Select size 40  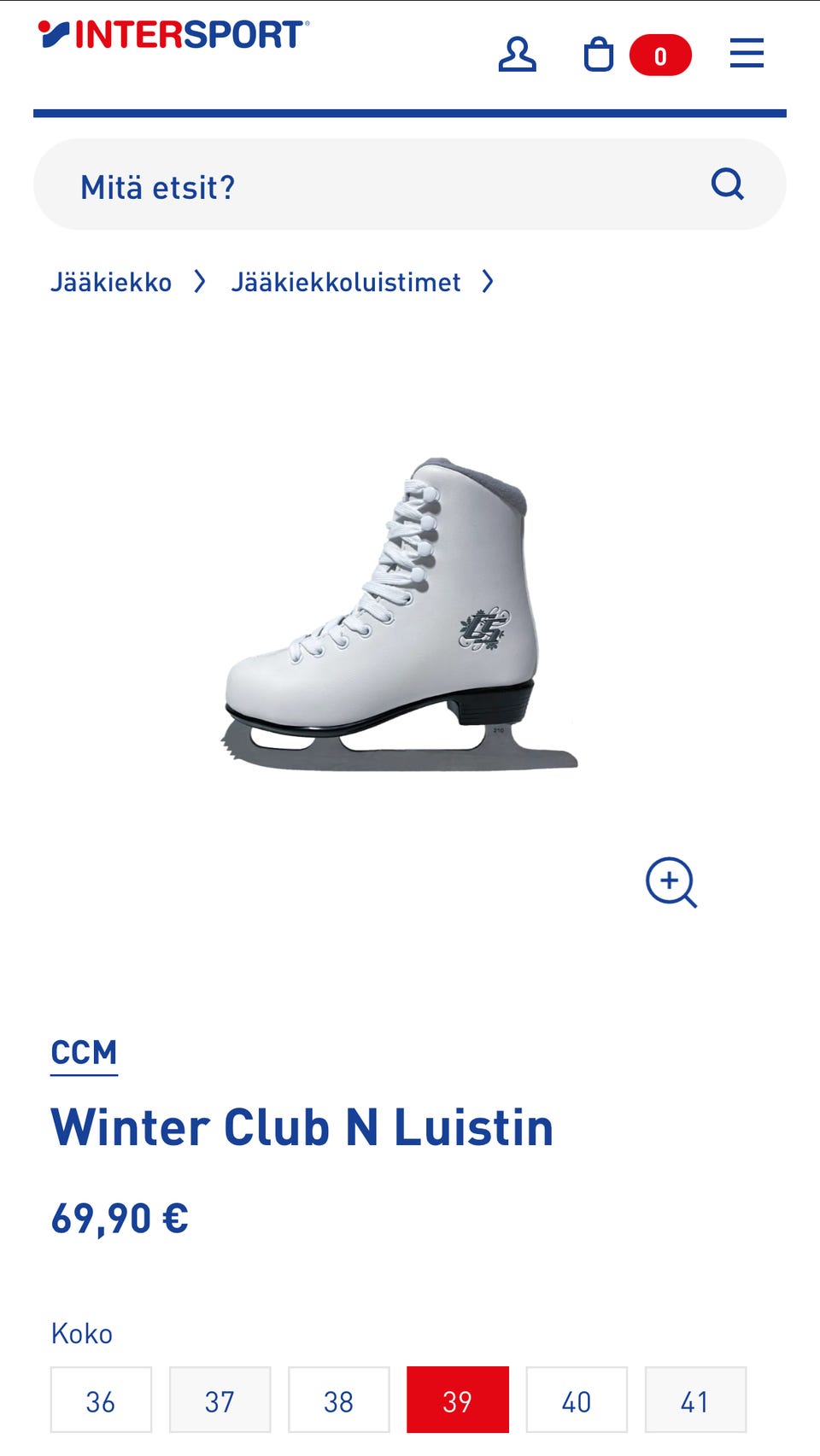(577, 1400)
